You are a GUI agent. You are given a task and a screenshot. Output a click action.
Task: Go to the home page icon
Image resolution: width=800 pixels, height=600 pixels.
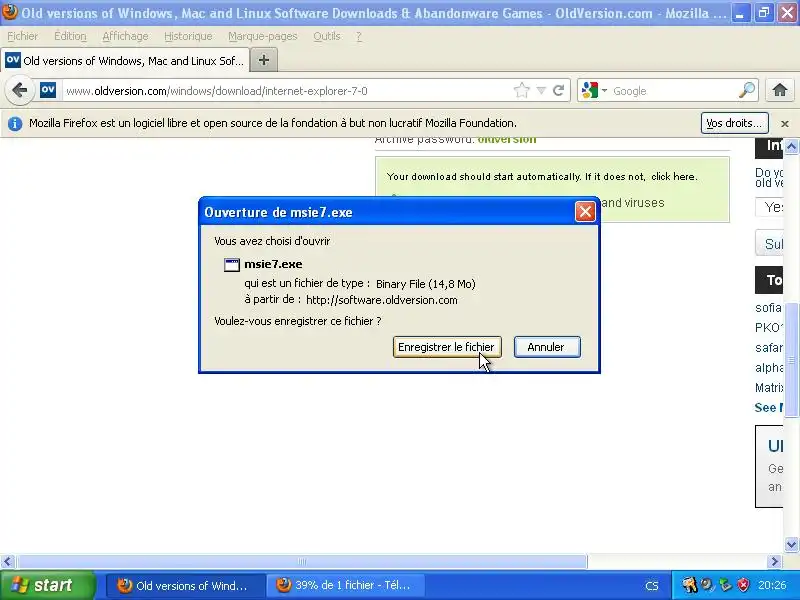[779, 90]
